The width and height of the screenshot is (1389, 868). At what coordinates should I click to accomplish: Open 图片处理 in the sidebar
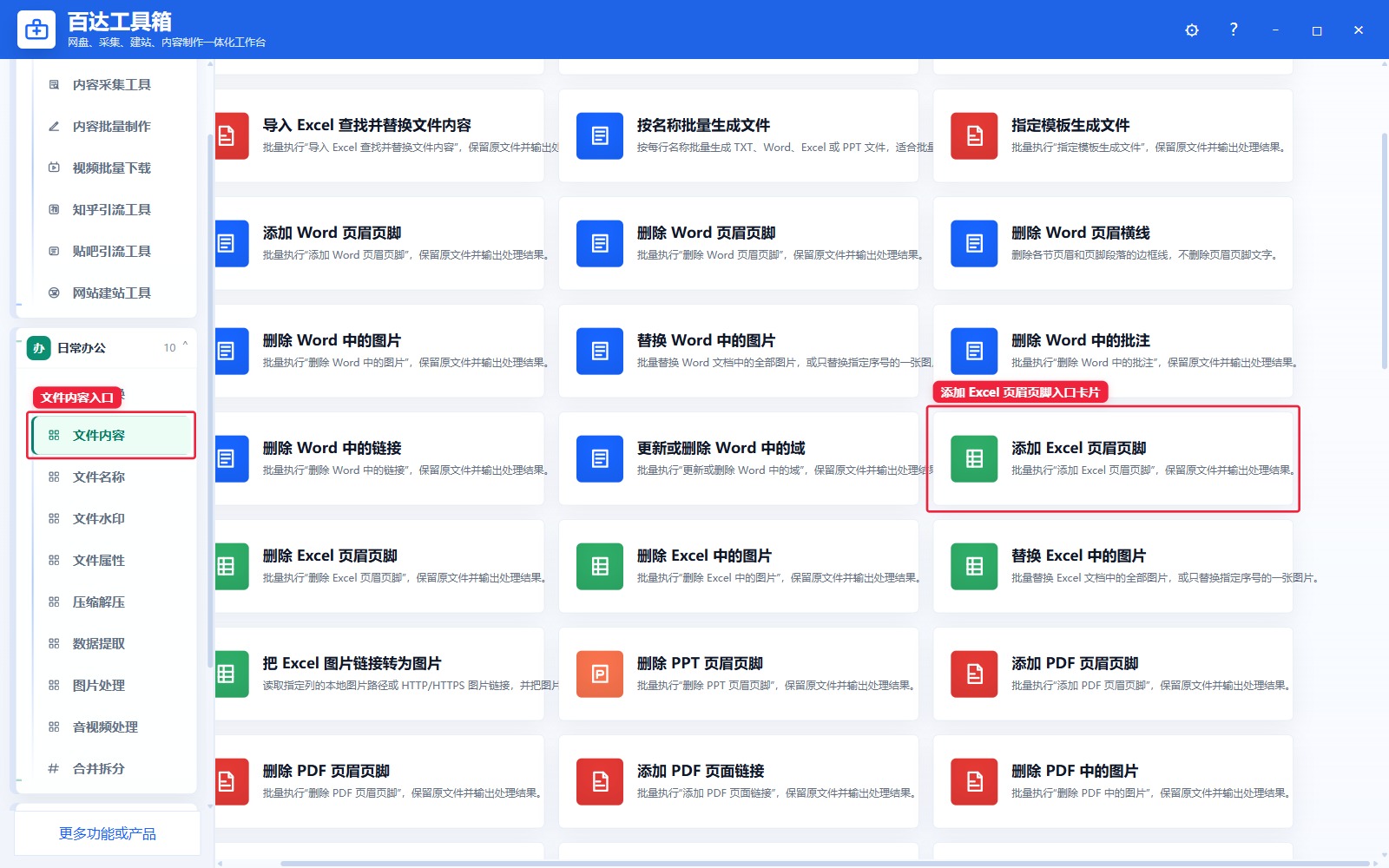point(111,686)
